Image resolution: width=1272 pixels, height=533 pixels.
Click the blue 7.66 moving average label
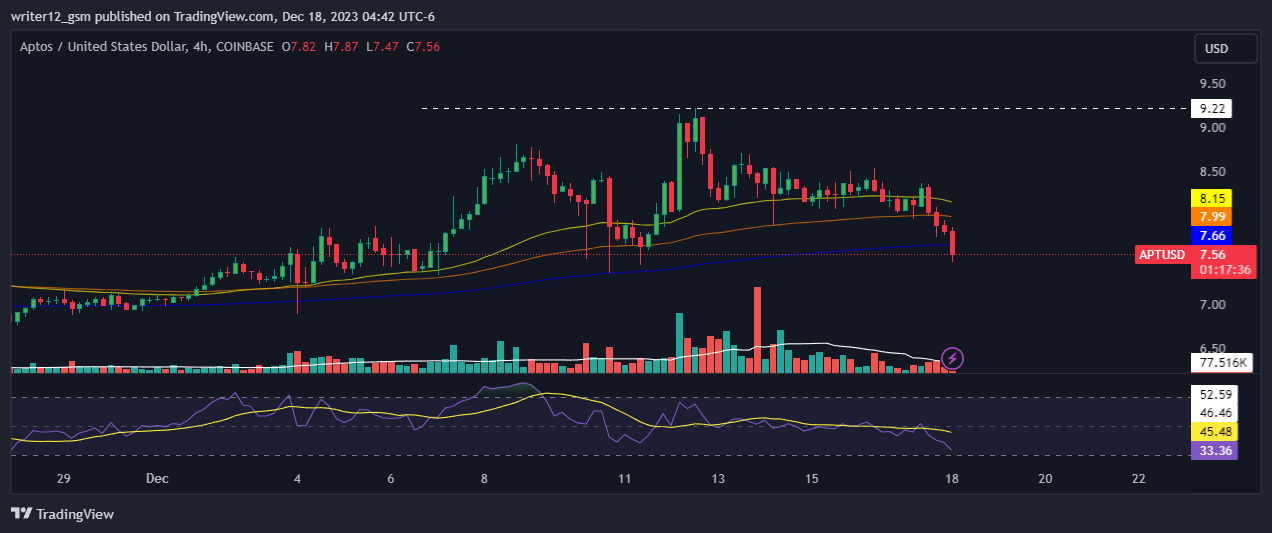[1212, 235]
